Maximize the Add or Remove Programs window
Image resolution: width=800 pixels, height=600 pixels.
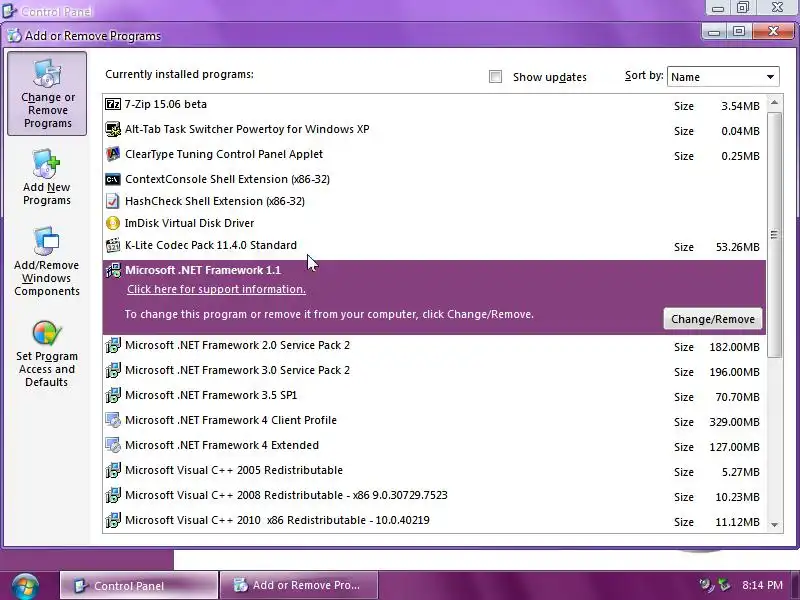739,32
